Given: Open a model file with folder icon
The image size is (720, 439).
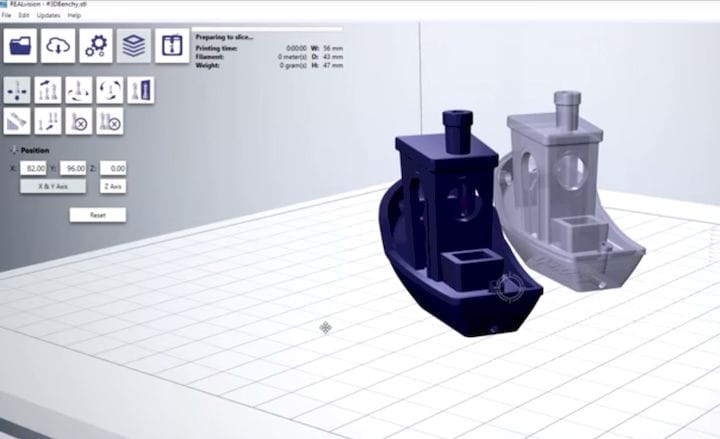Looking at the screenshot, I should (x=20, y=46).
